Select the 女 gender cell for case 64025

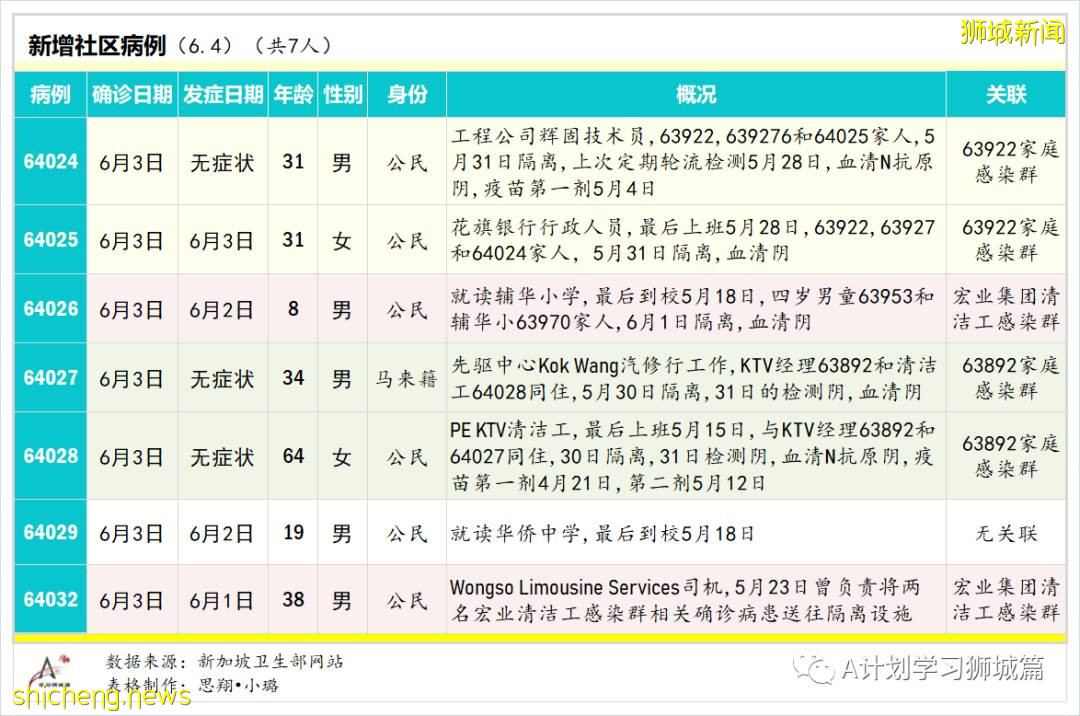coord(342,240)
